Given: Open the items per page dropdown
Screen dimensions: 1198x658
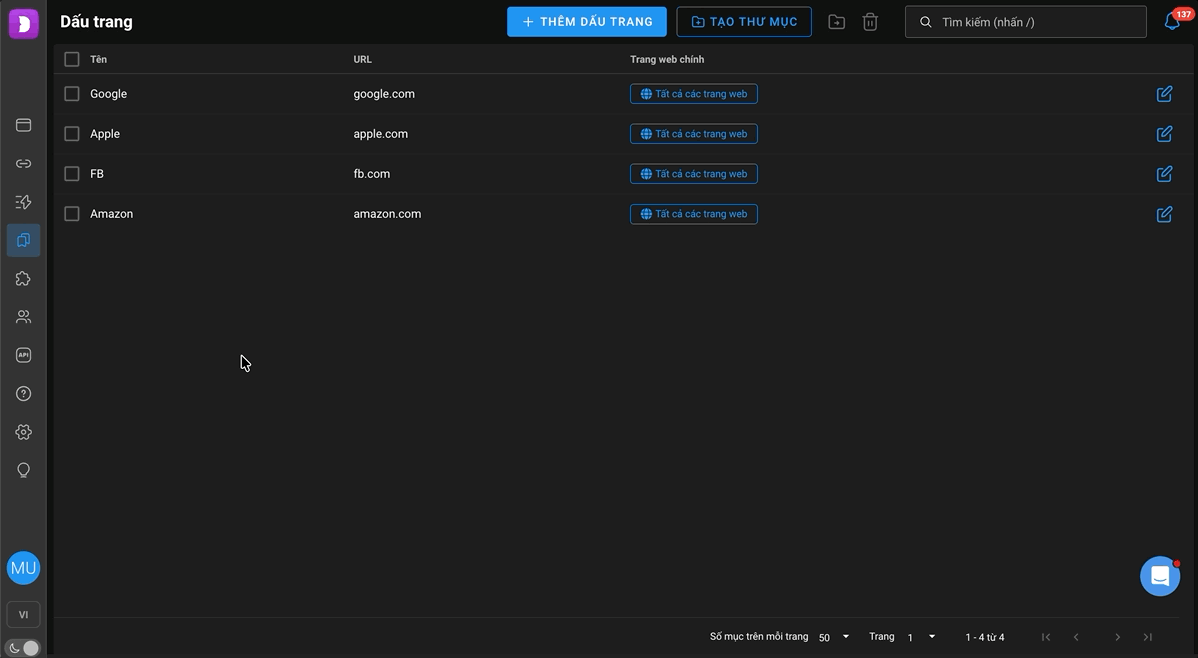Looking at the screenshot, I should [x=834, y=637].
